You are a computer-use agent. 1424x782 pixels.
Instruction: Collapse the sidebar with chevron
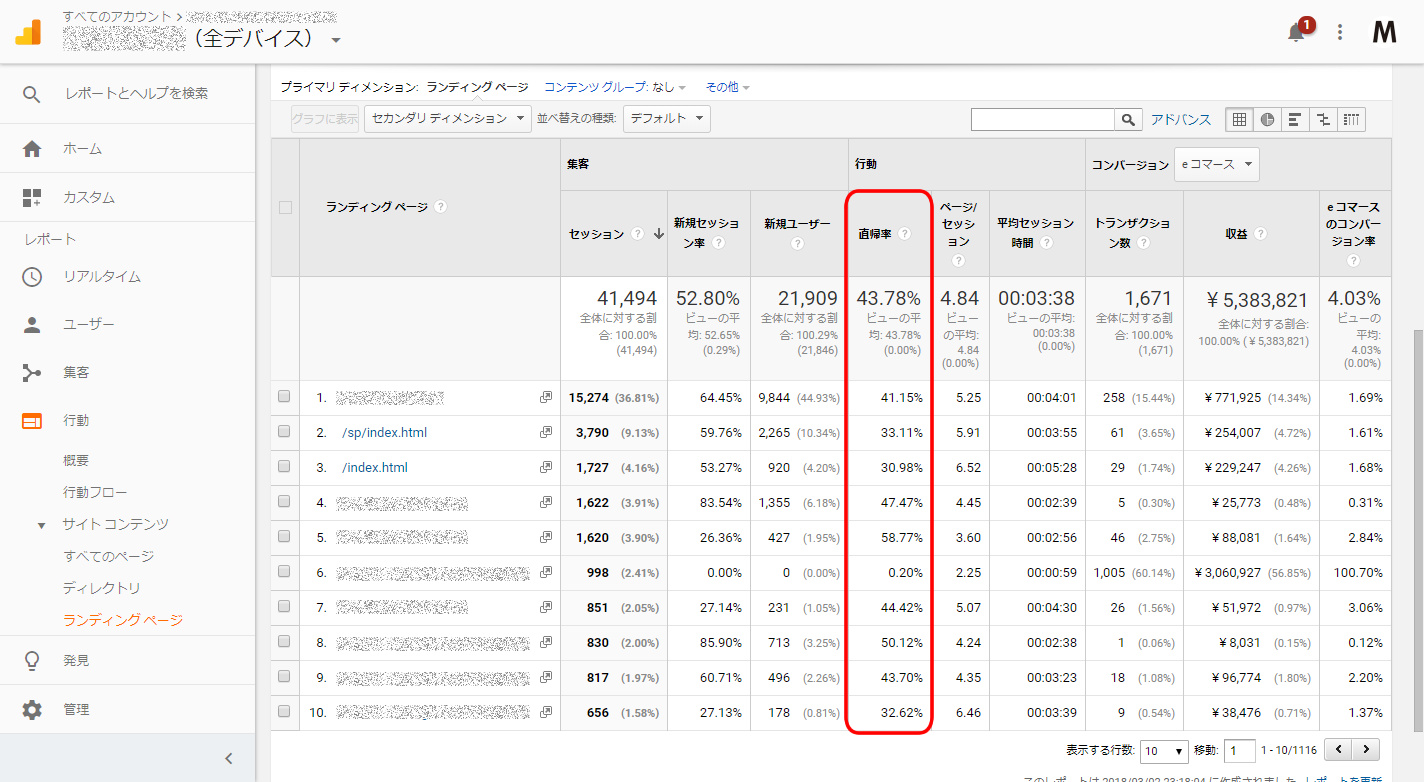point(228,758)
